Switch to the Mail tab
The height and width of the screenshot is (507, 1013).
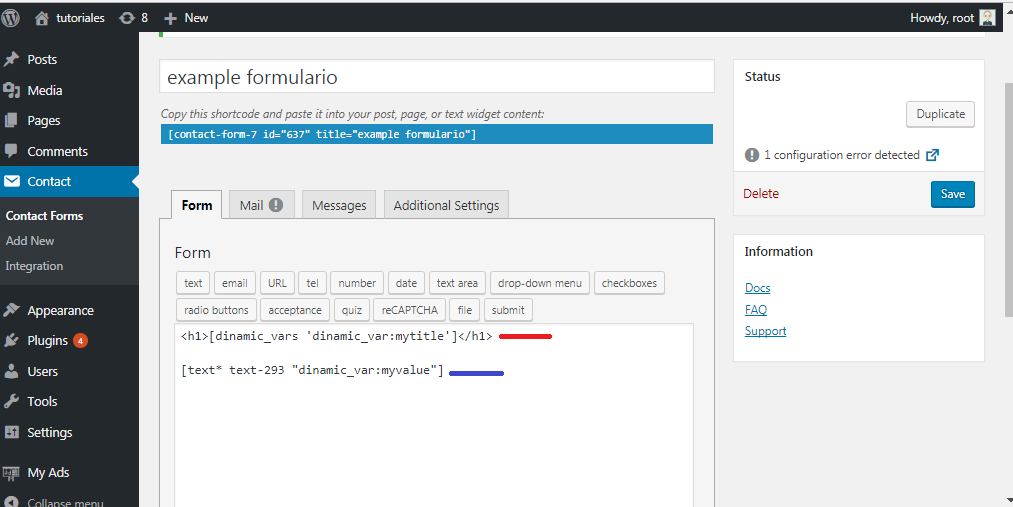[x=262, y=205]
